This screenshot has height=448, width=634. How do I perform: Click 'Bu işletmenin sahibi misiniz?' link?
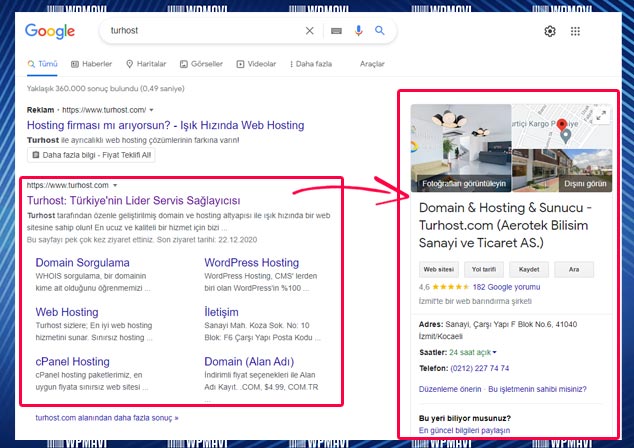click(x=537, y=389)
